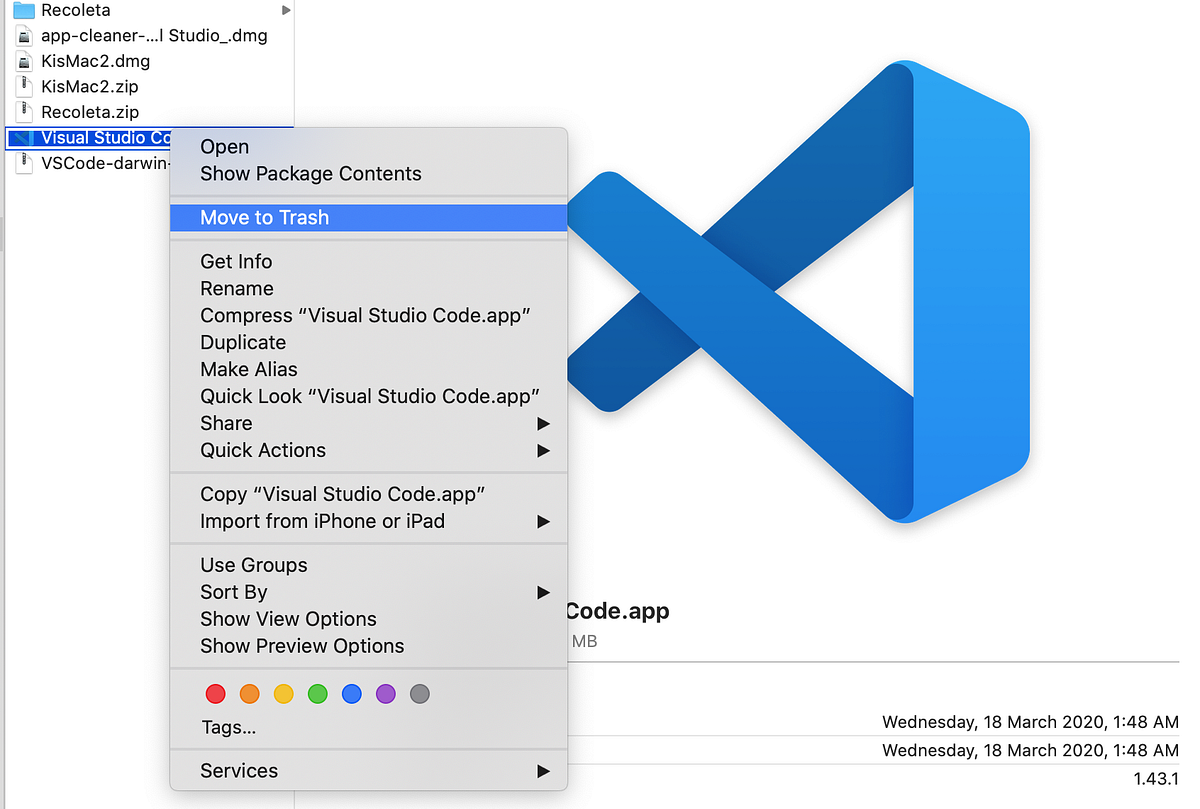Viewport: 1200px width, 809px height.
Task: Choose Use Groups
Action: (369, 566)
